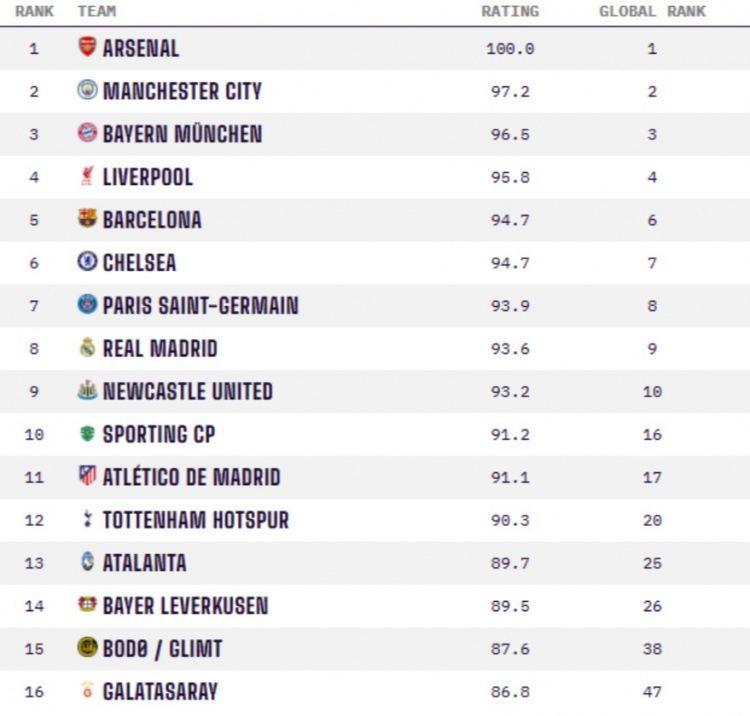Click the Liverpool crest icon
The image size is (750, 716).
[x=87, y=176]
